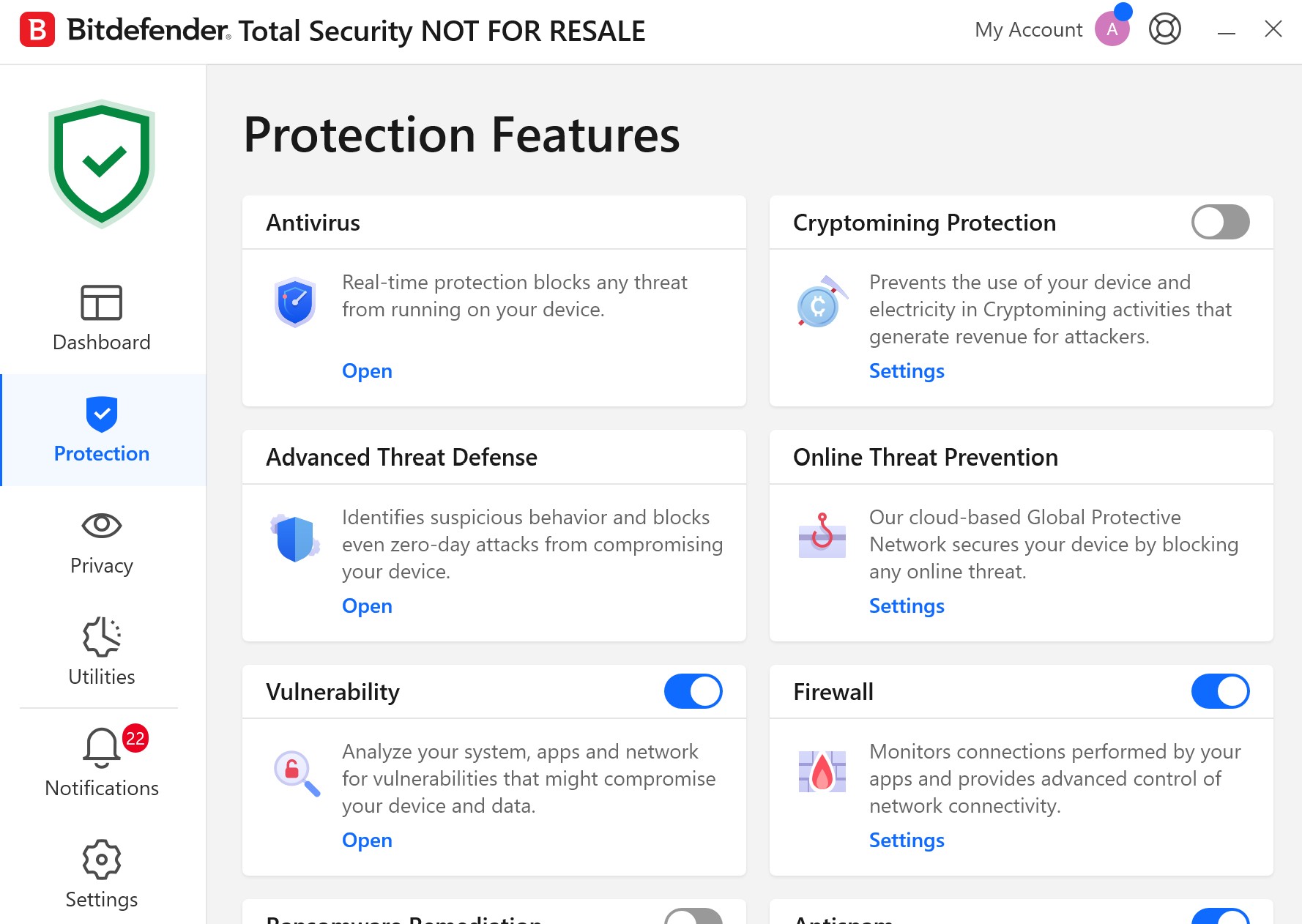Click the Bitdefender red B logo
The height and width of the screenshot is (924, 1302).
[x=37, y=30]
